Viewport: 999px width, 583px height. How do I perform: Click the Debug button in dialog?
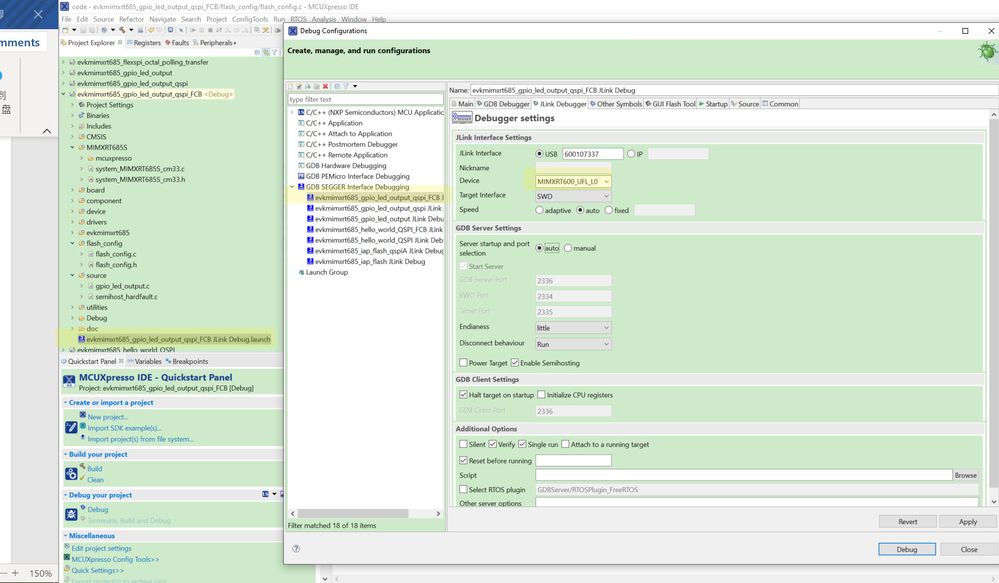pos(907,549)
